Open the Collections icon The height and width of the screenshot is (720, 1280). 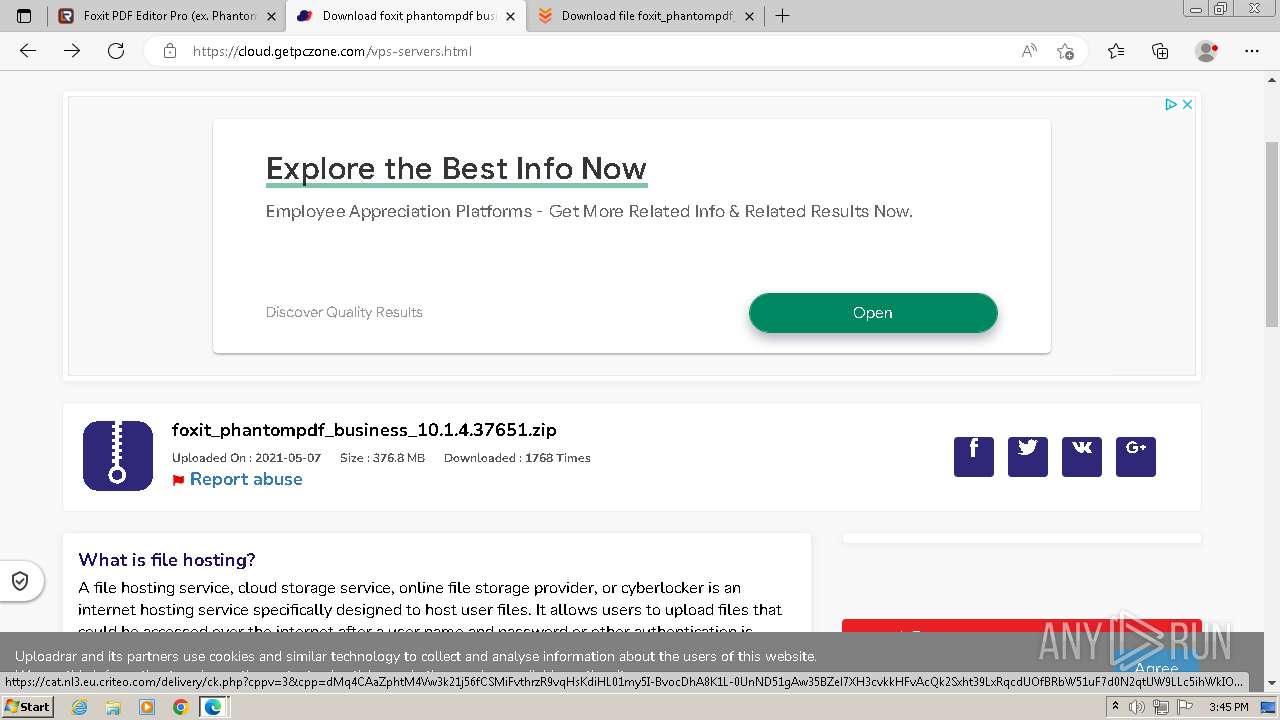pos(1160,51)
